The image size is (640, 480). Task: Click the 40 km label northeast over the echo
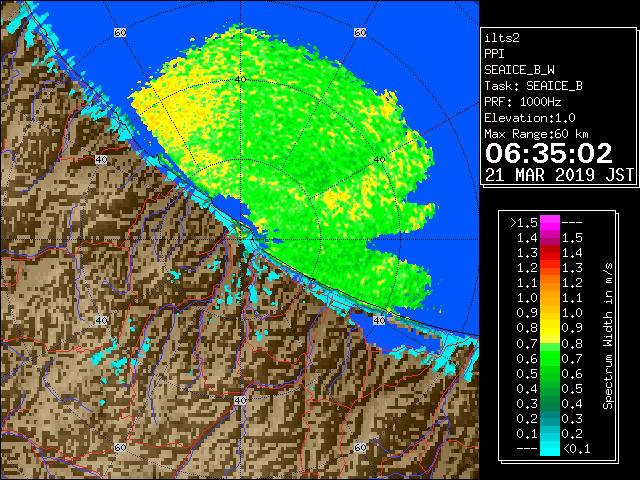pyautogui.click(x=380, y=160)
